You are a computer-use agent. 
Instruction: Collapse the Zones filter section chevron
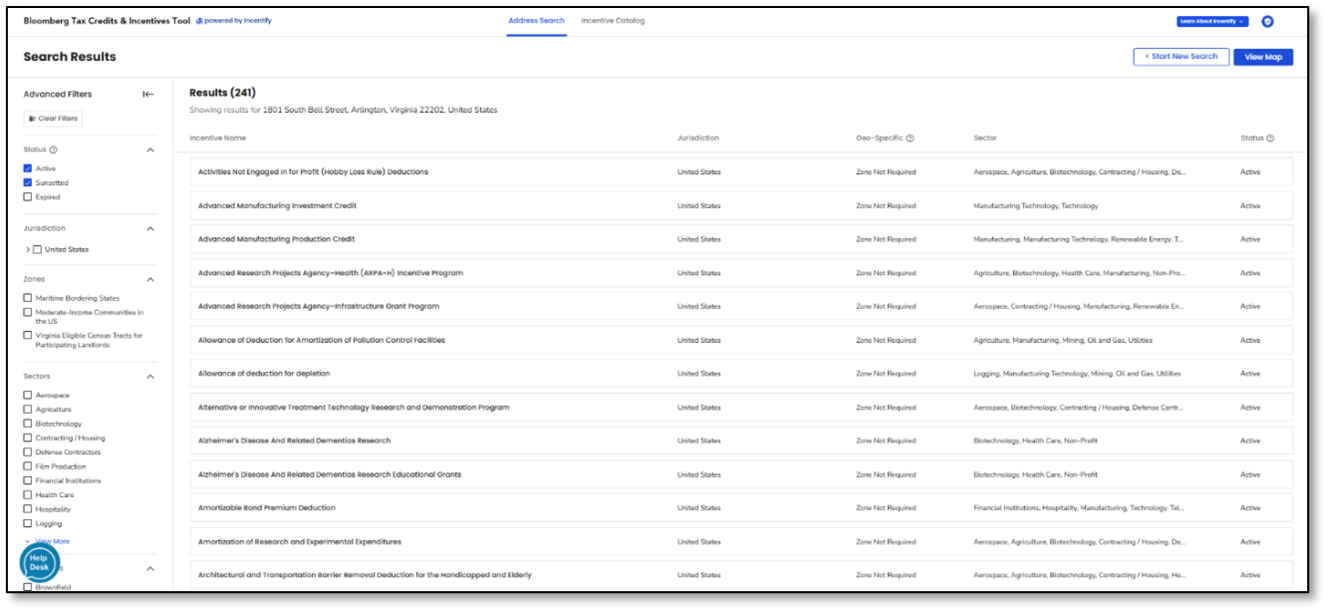pos(151,280)
